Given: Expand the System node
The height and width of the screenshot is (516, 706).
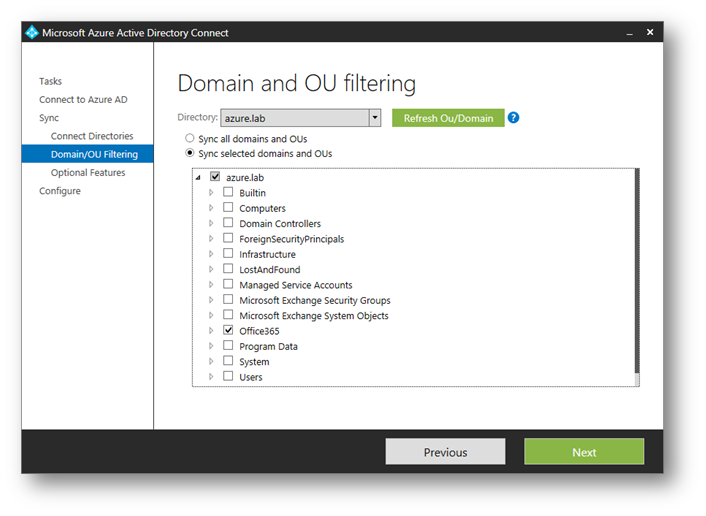Looking at the screenshot, I should click(x=211, y=361).
